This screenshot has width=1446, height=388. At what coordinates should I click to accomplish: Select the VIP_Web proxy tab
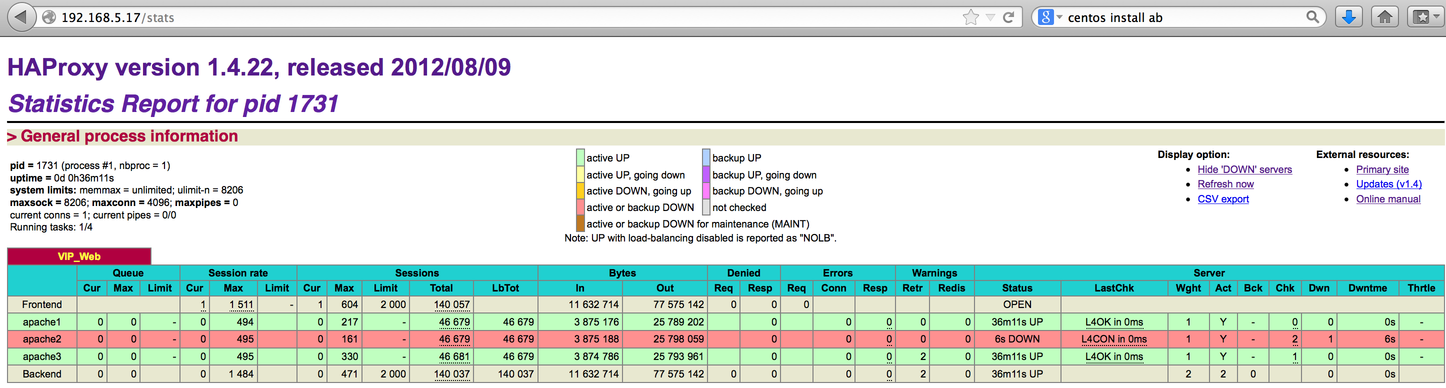(79, 256)
